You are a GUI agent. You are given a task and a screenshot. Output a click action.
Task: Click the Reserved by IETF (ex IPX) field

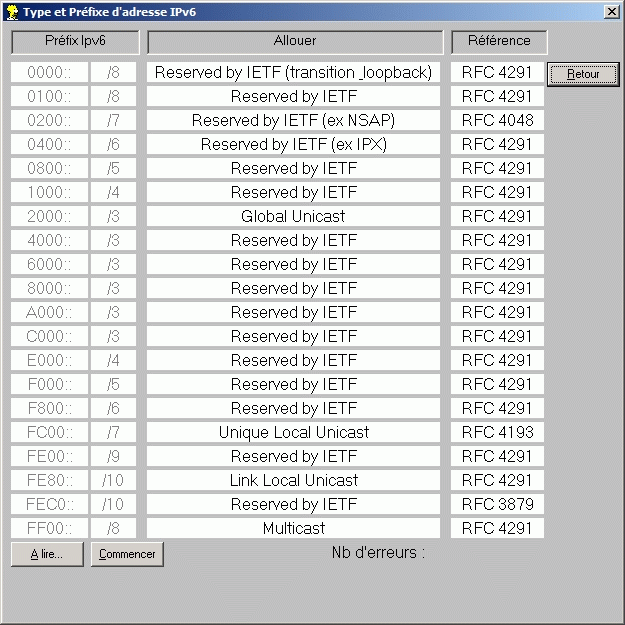pos(293,145)
